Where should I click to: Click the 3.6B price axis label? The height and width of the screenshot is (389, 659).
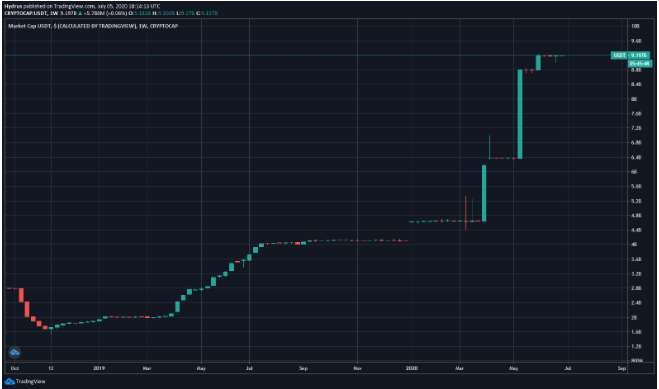(x=636, y=259)
